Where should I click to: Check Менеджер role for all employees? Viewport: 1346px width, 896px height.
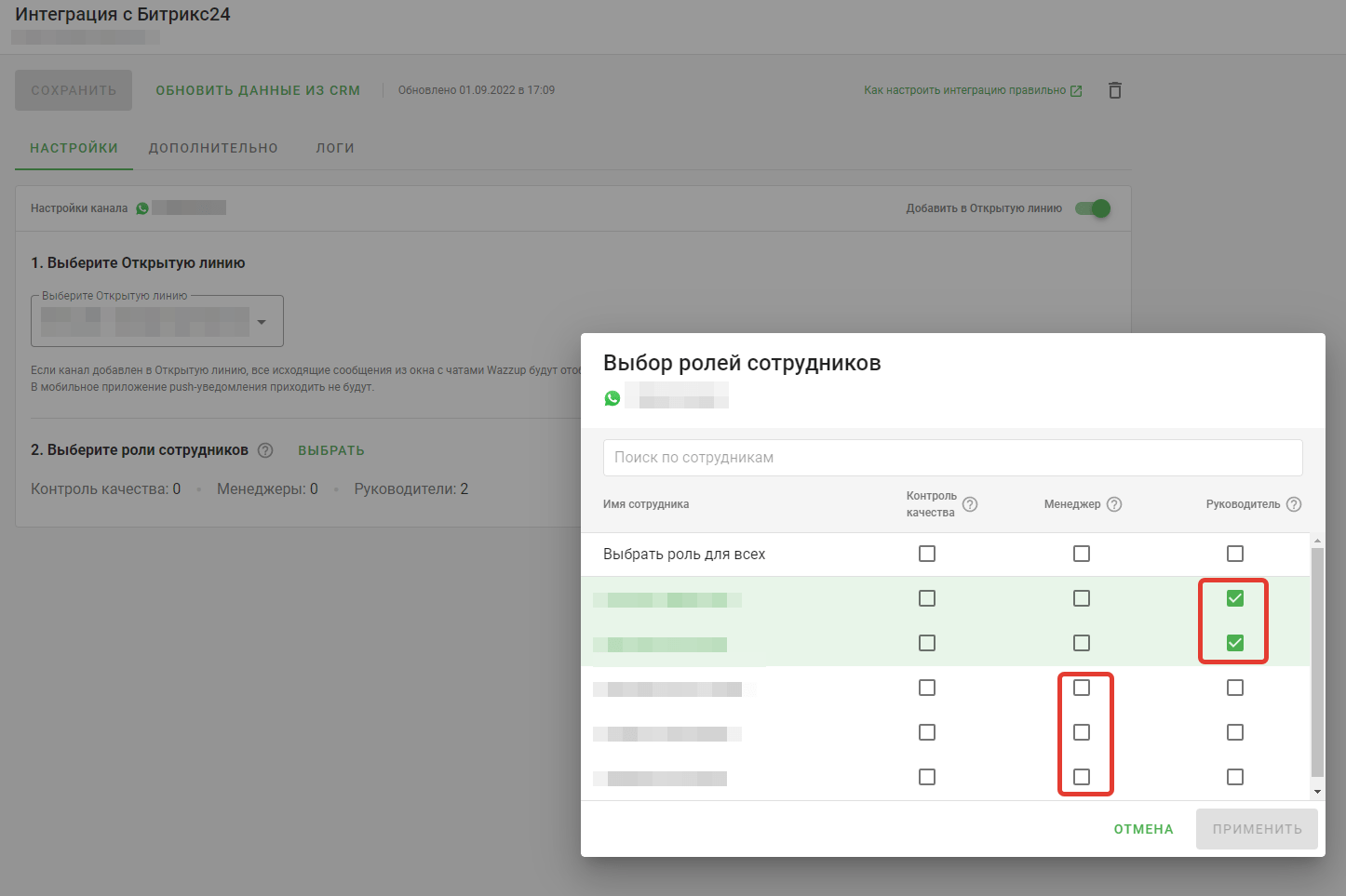1082,554
